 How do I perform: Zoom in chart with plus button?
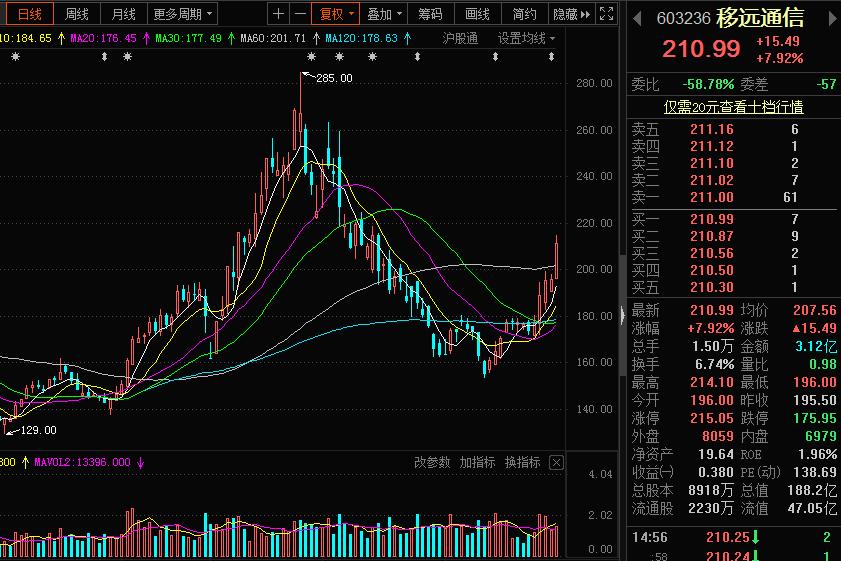click(279, 14)
